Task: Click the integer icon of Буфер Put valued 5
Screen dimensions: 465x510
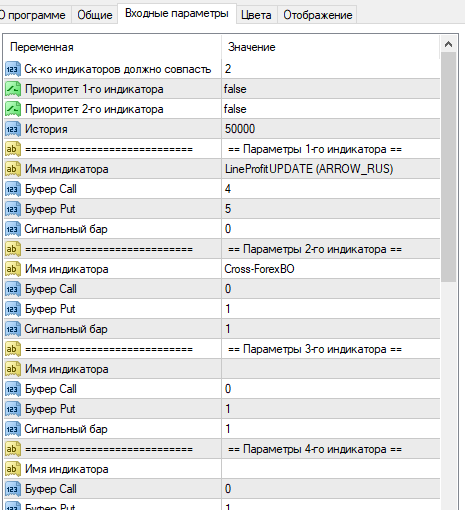Action: click(x=13, y=209)
